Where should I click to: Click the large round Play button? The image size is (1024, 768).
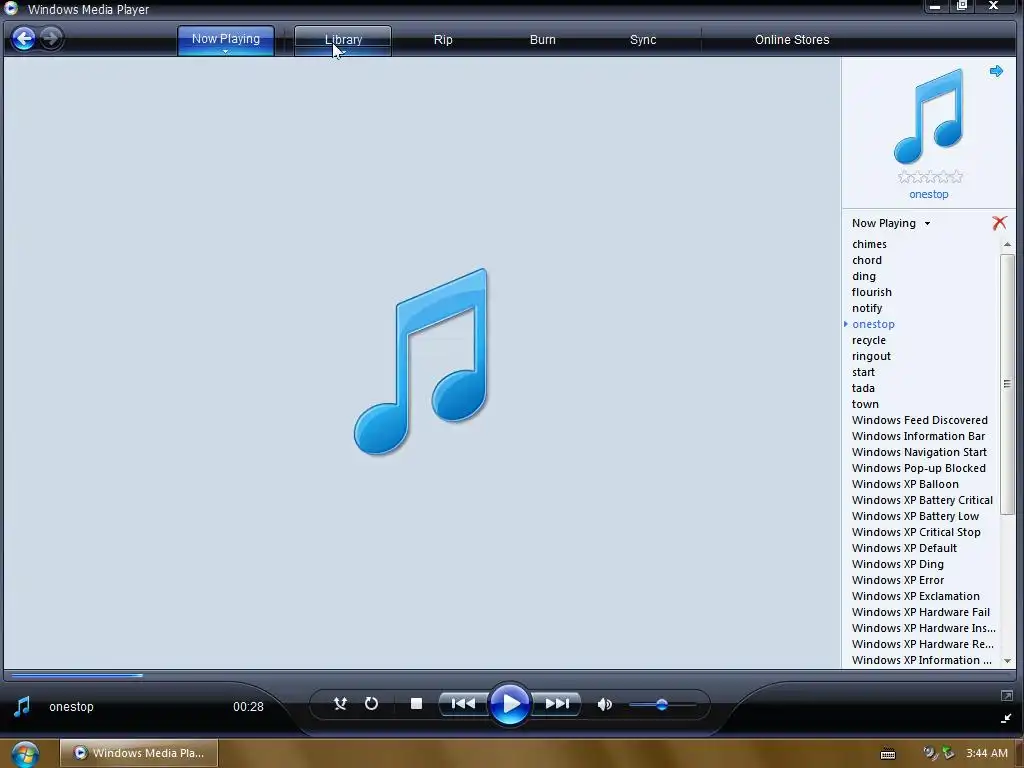[x=509, y=703]
